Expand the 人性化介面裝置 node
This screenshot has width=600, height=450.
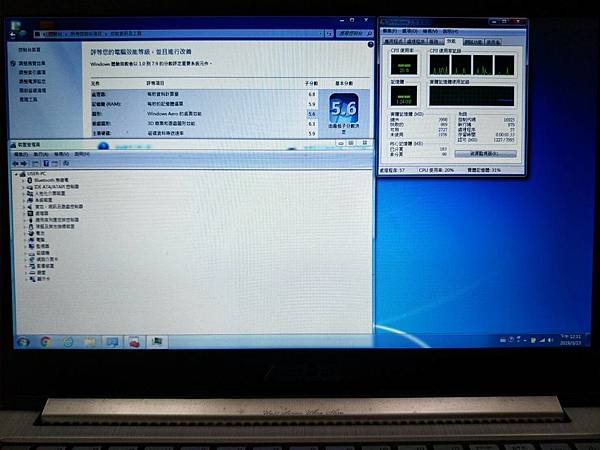[x=23, y=193]
